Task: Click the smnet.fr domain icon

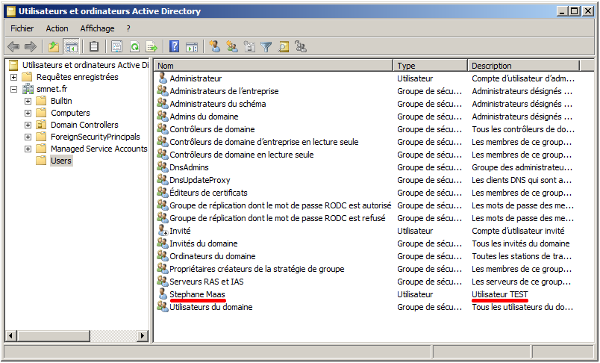Action: pos(28,89)
